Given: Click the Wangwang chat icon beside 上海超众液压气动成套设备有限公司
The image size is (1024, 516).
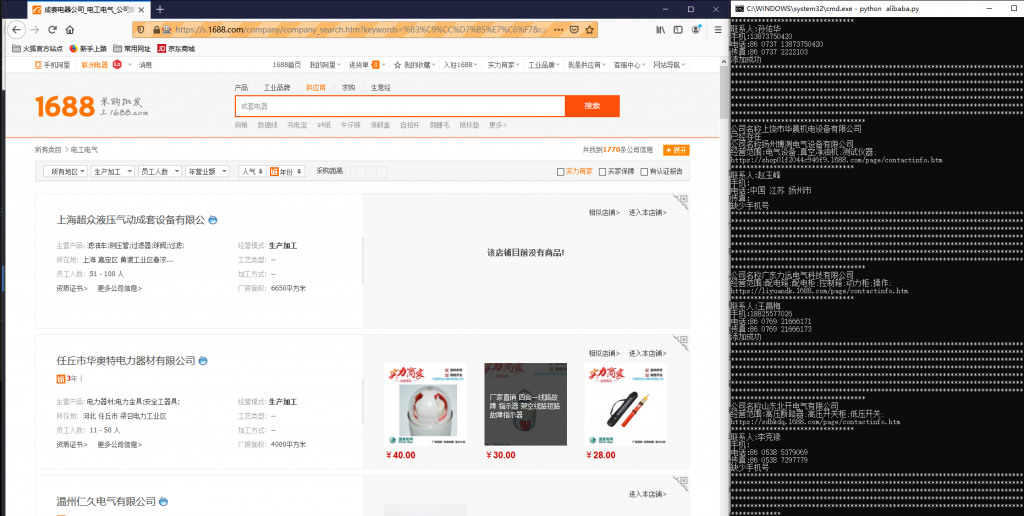Looking at the screenshot, I should 213,220.
